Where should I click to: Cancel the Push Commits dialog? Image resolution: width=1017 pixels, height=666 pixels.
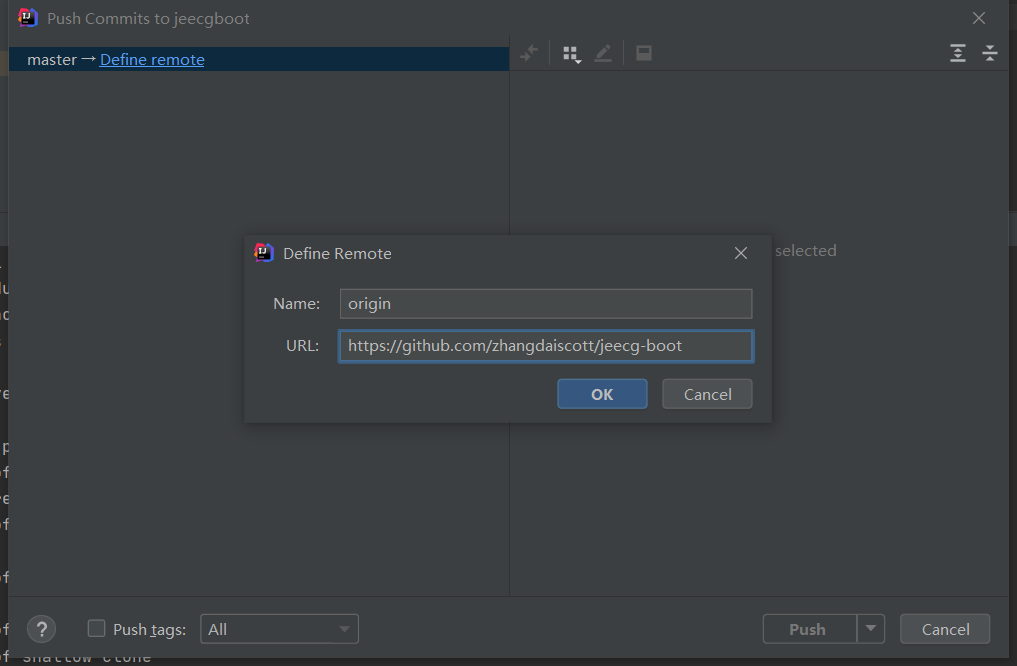click(x=946, y=629)
